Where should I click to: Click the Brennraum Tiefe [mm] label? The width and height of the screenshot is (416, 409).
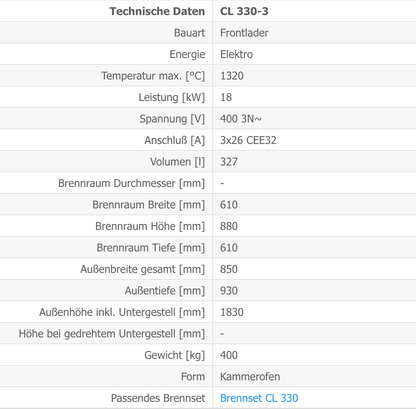(151, 248)
